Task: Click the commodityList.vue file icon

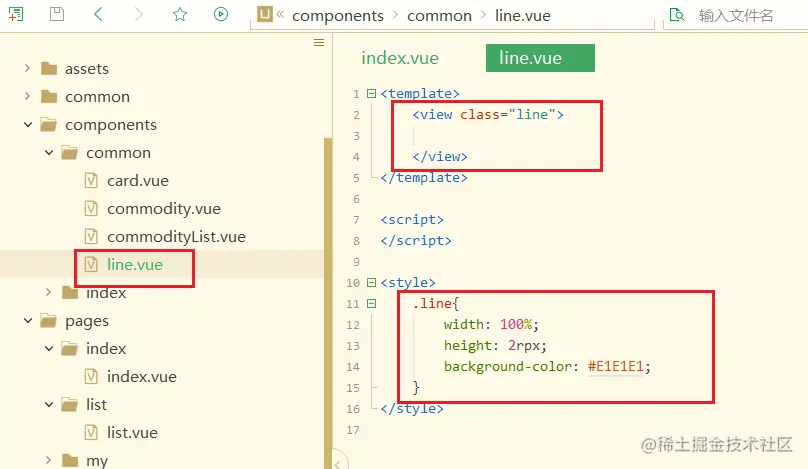Action: click(x=91, y=237)
